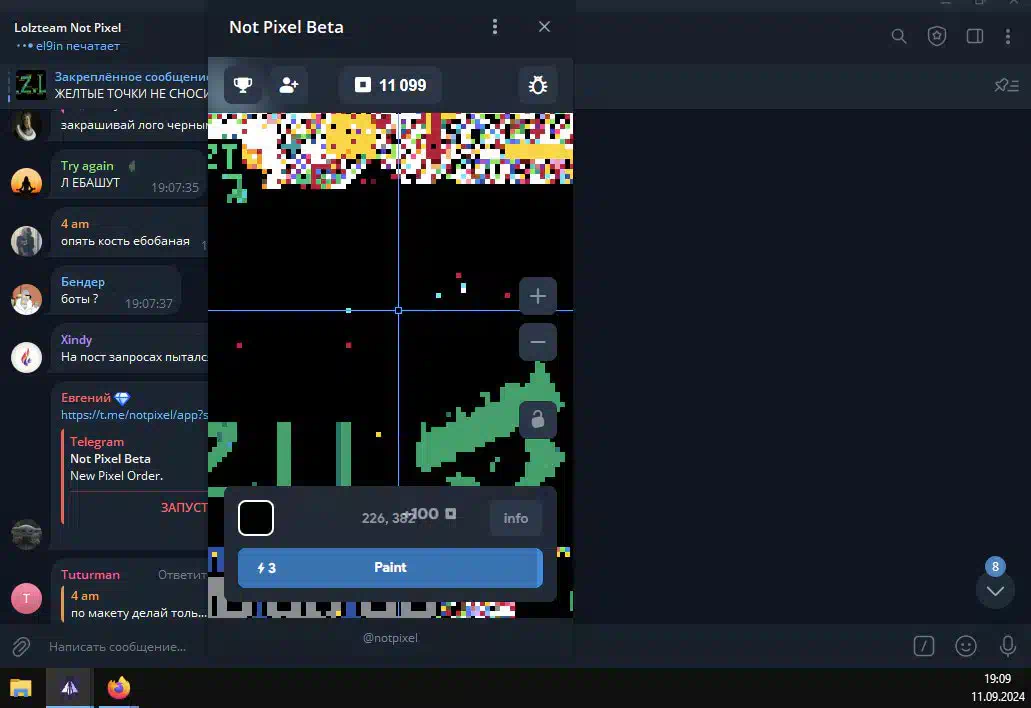Toggle the canvas lock button
Viewport: 1031px width, 708px height.
point(538,419)
